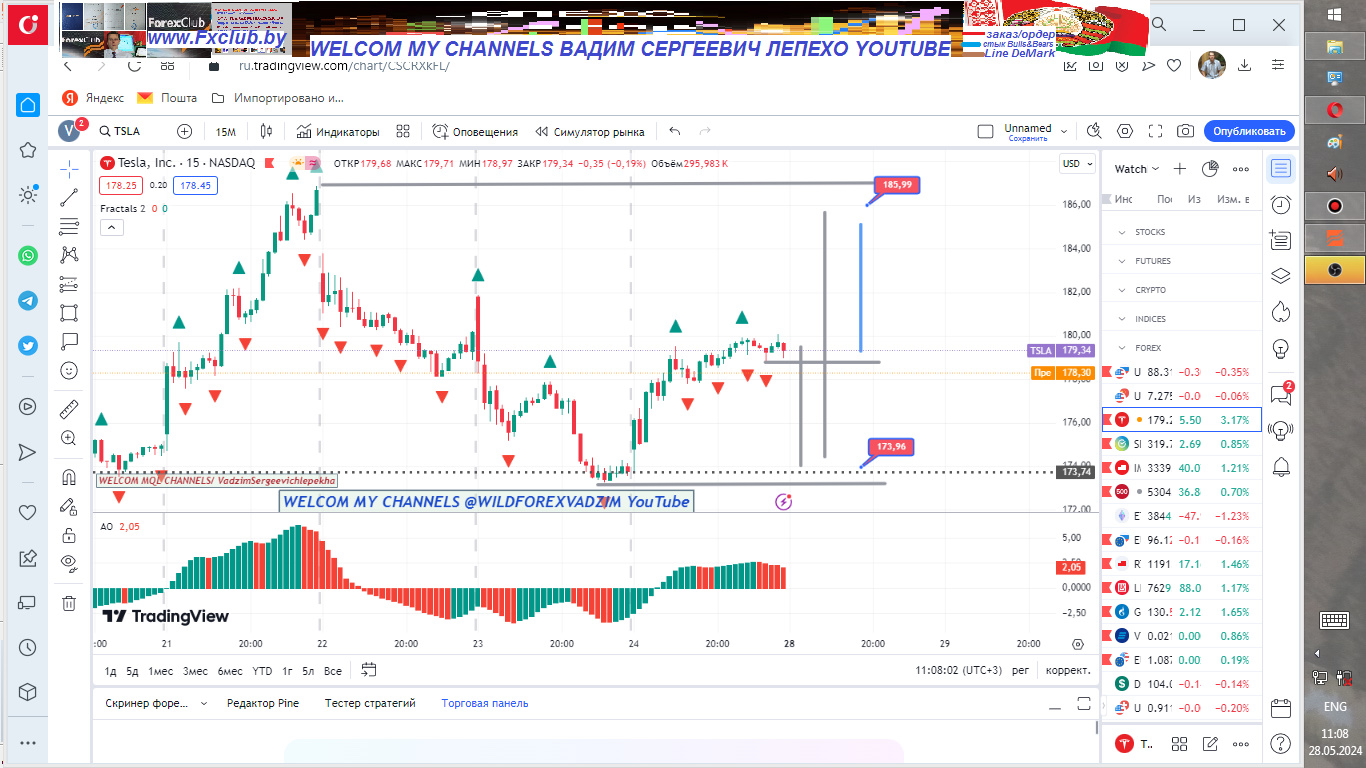
Task: Select the 1мес date range
Action: point(161,671)
